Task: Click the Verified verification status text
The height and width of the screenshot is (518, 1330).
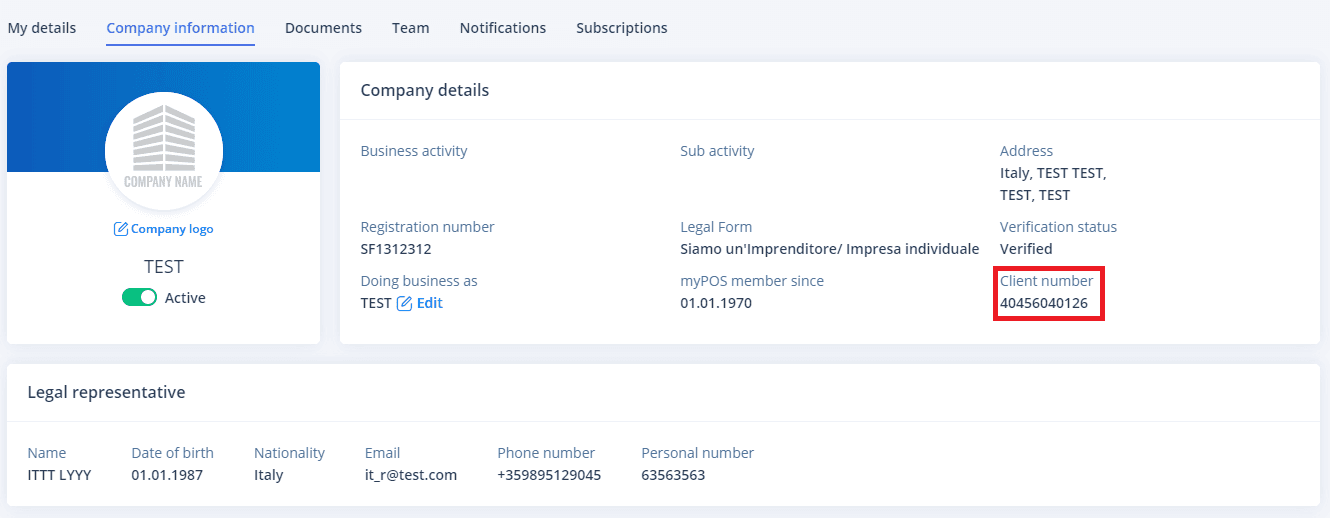Action: click(1026, 249)
